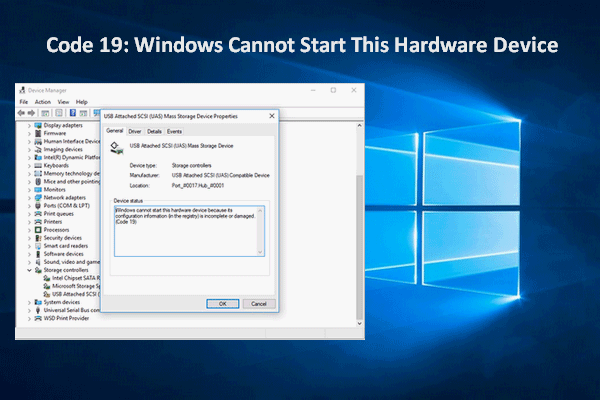Click the Device Manager title bar app icon
The width and height of the screenshot is (600, 400).
(22, 90)
